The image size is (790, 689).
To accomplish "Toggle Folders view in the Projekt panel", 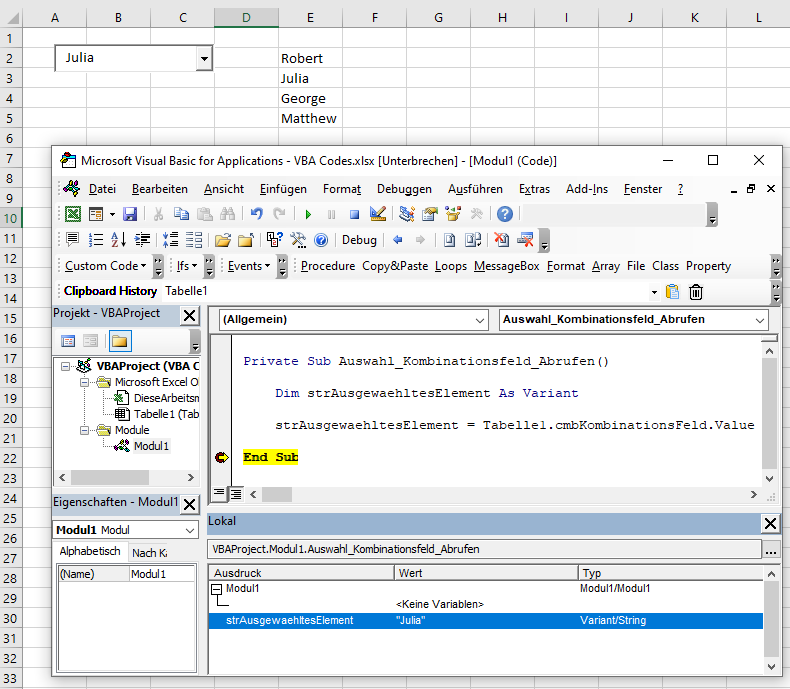I will coord(119,341).
